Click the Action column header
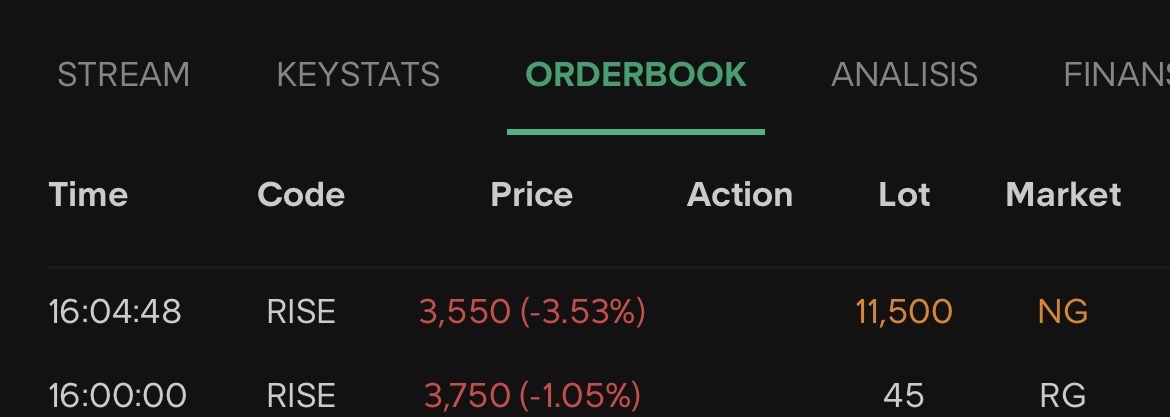The image size is (1170, 417). point(740,194)
